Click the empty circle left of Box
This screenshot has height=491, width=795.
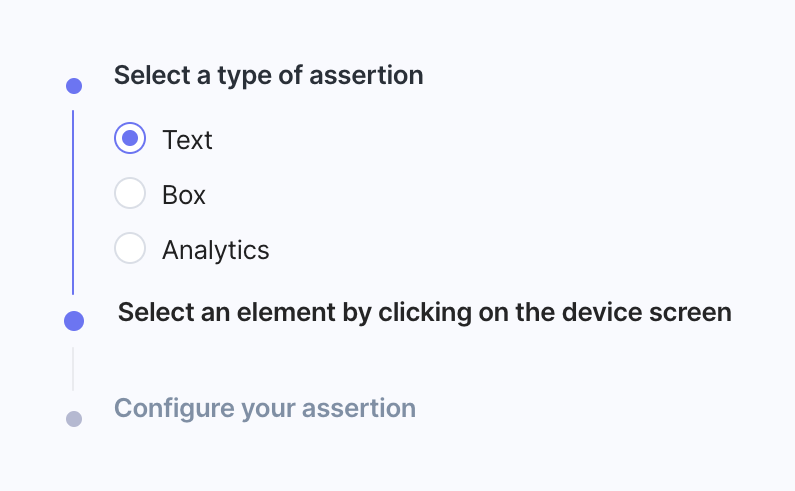tap(130, 193)
